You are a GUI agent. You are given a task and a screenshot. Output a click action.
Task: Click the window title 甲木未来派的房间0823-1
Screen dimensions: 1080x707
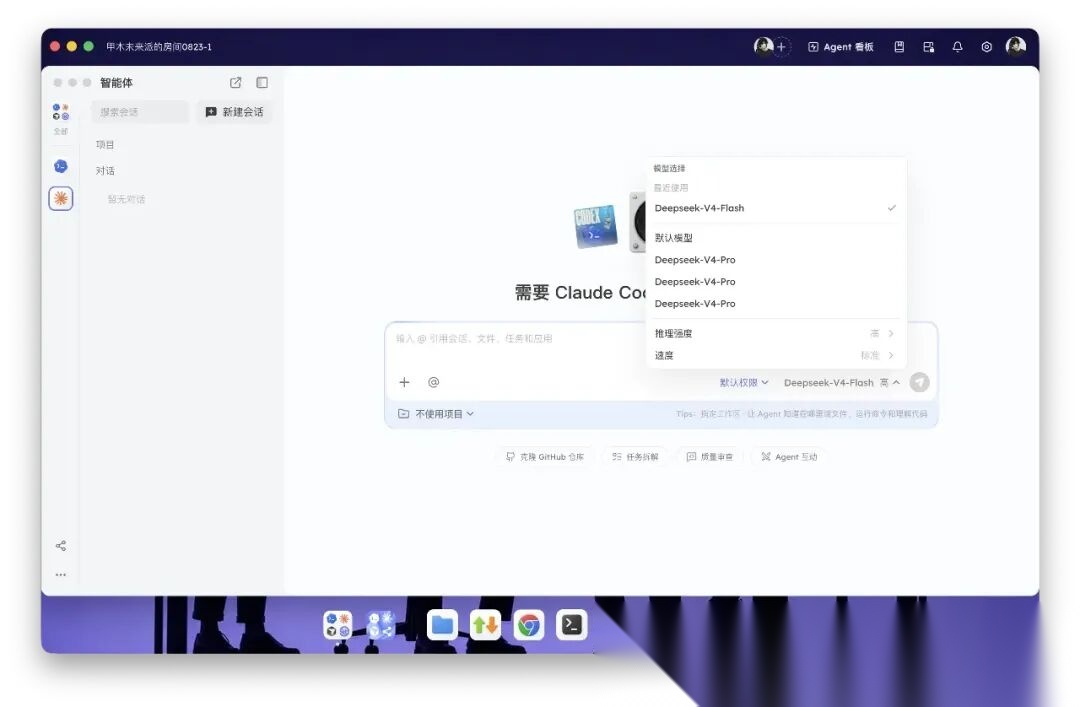coord(159,47)
